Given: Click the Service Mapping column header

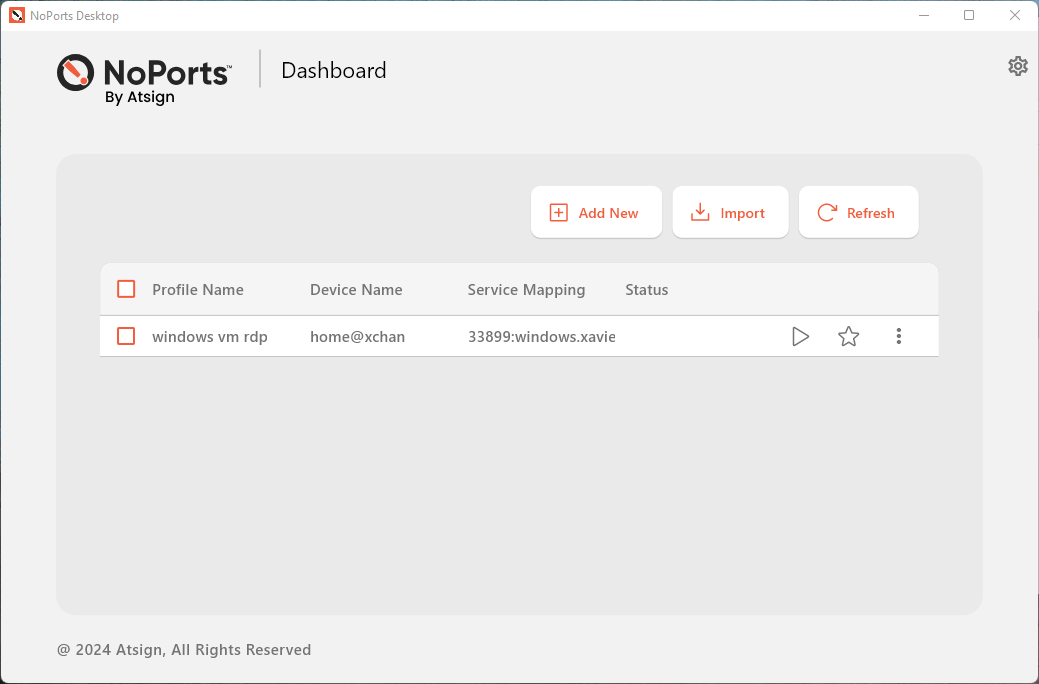Looking at the screenshot, I should (x=526, y=290).
